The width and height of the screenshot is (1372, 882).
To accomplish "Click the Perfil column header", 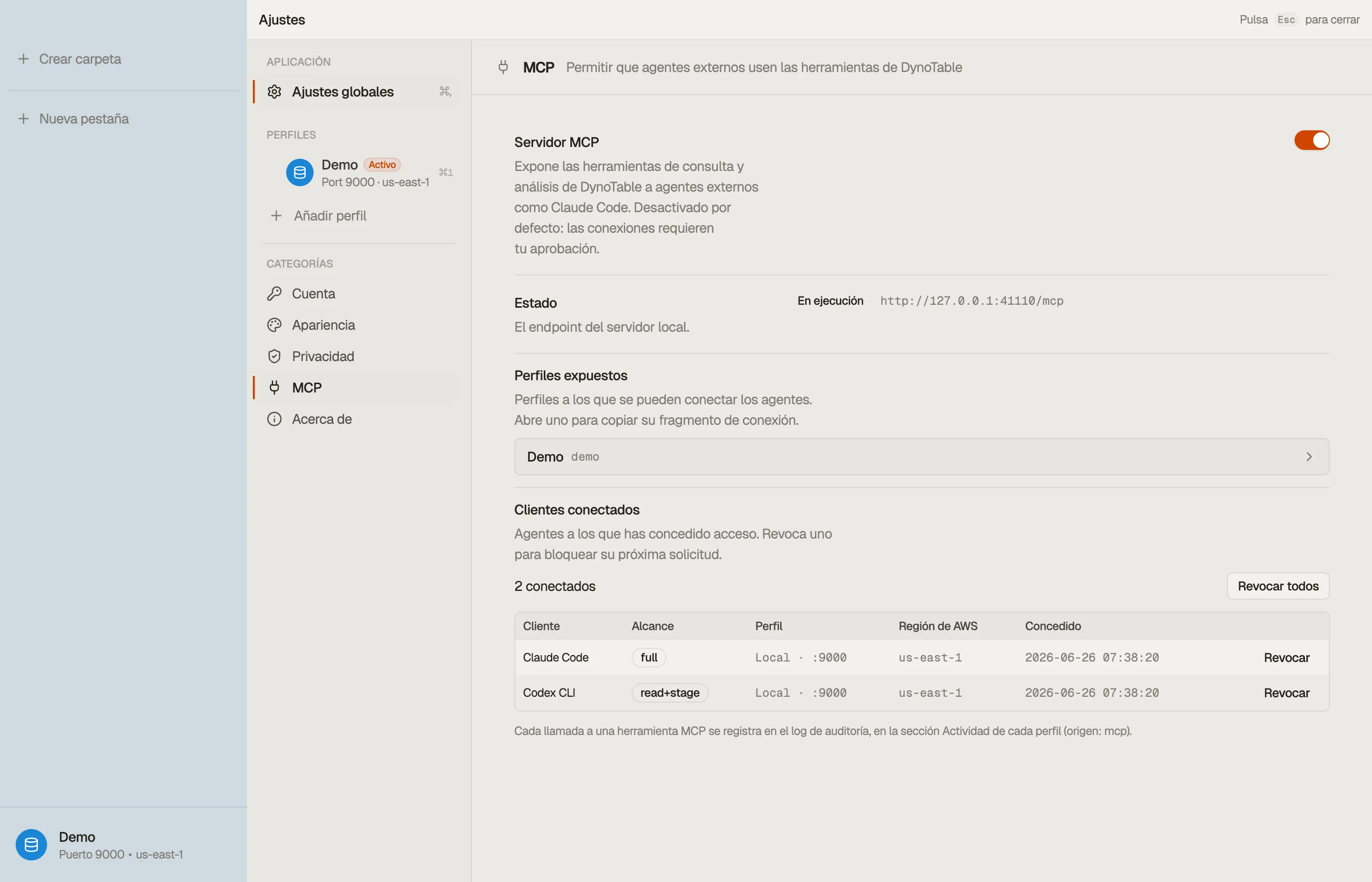I will [x=768, y=627].
